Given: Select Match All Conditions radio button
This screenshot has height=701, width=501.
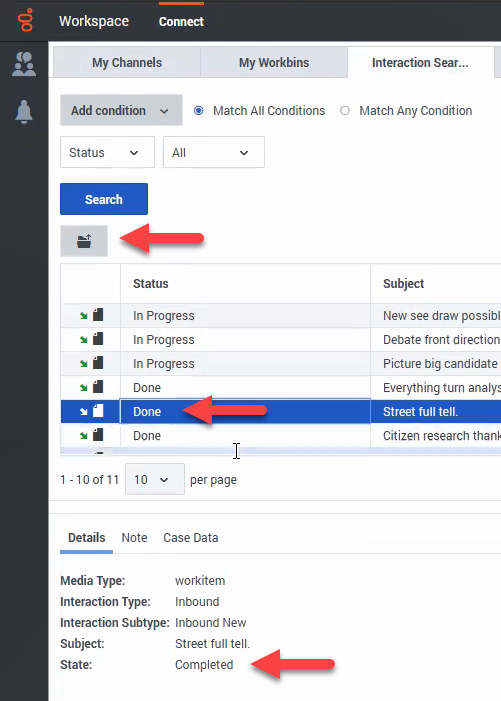Looking at the screenshot, I should point(198,110).
